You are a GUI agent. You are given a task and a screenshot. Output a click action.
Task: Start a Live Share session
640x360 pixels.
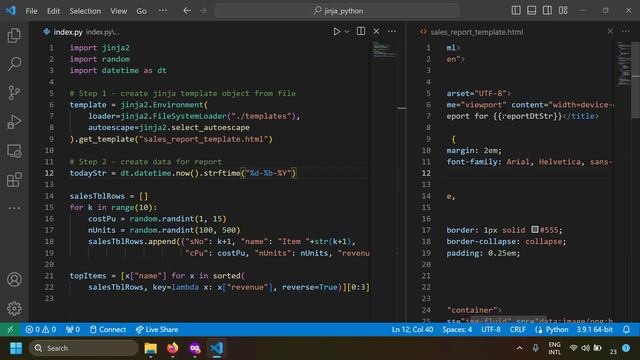(157, 329)
